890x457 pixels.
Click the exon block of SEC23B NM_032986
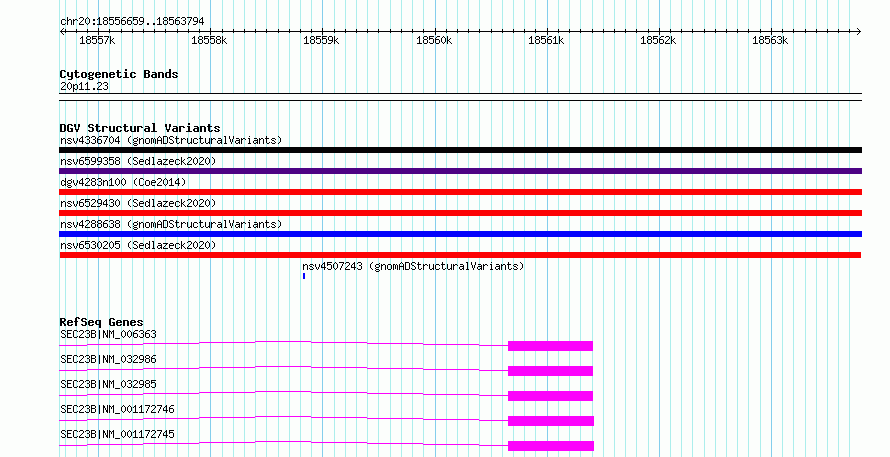[550, 371]
